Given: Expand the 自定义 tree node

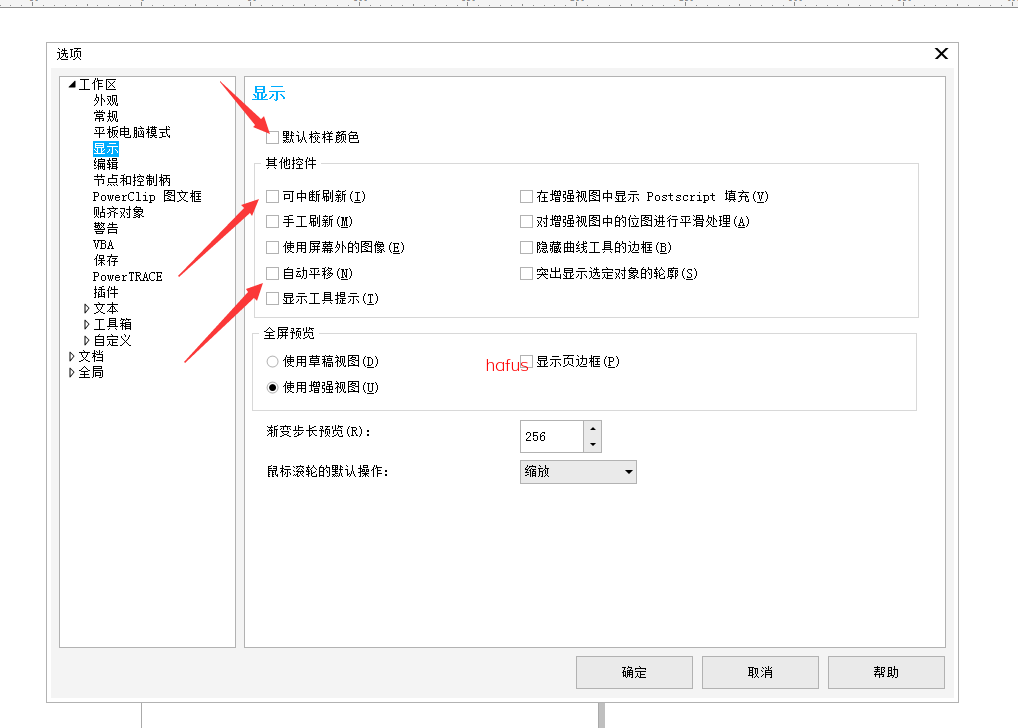Looking at the screenshot, I should pos(86,340).
